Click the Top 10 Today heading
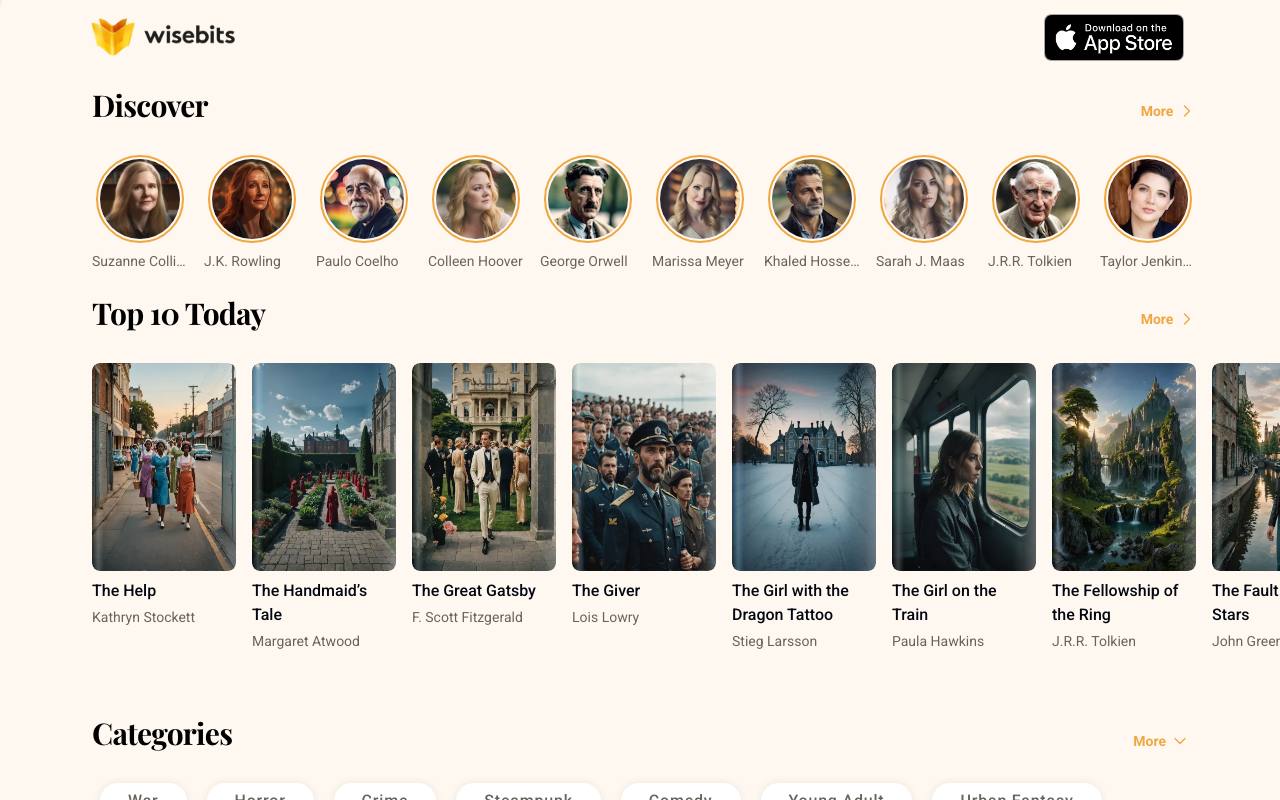 click(x=179, y=314)
